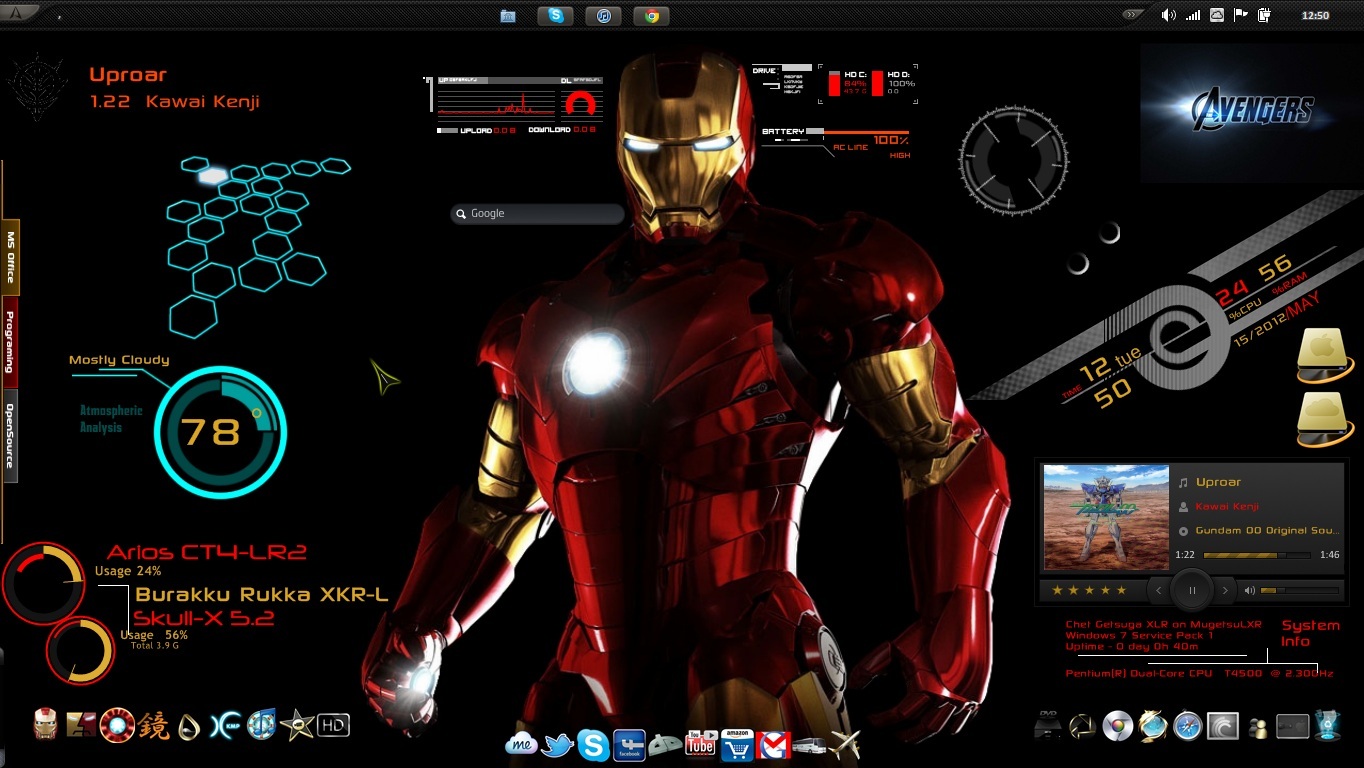Open the Messenger people dock icon

pyautogui.click(x=1258, y=728)
